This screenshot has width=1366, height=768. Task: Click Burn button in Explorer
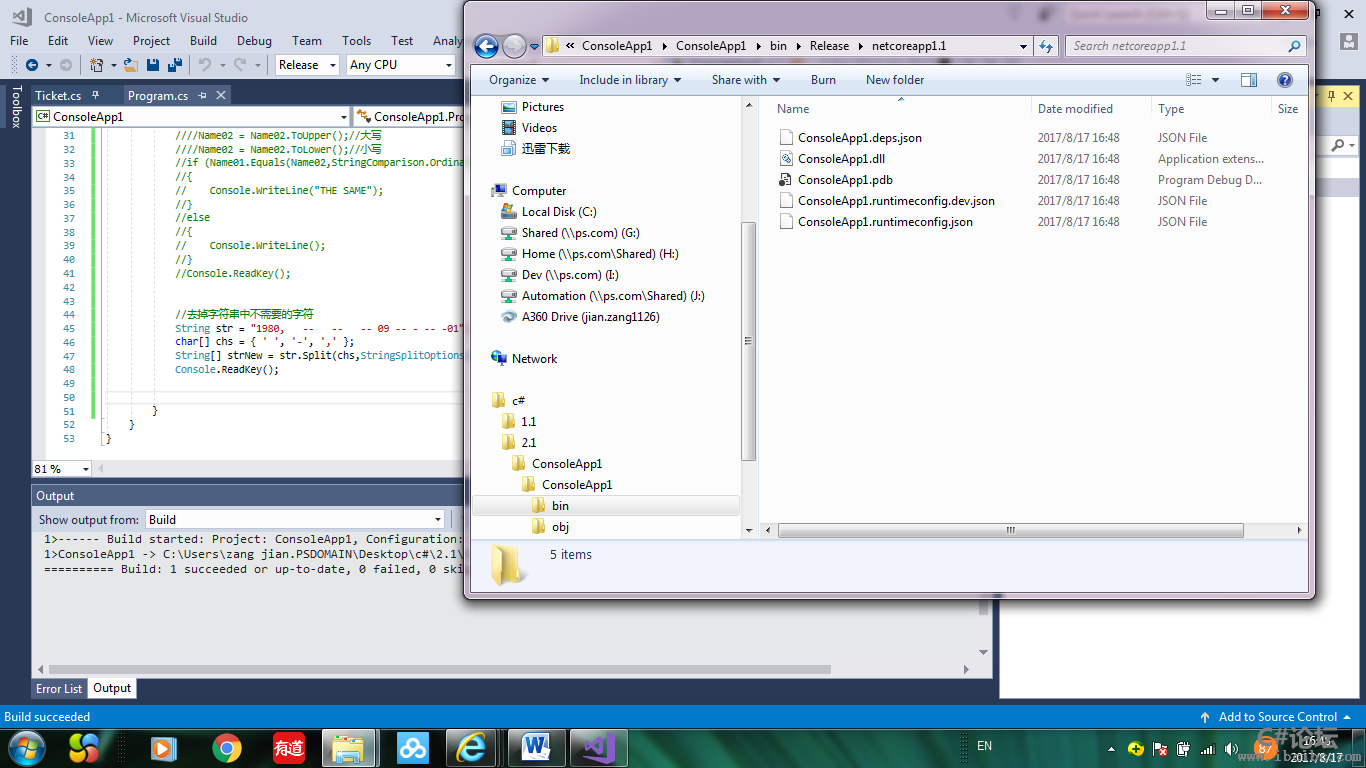click(x=823, y=80)
